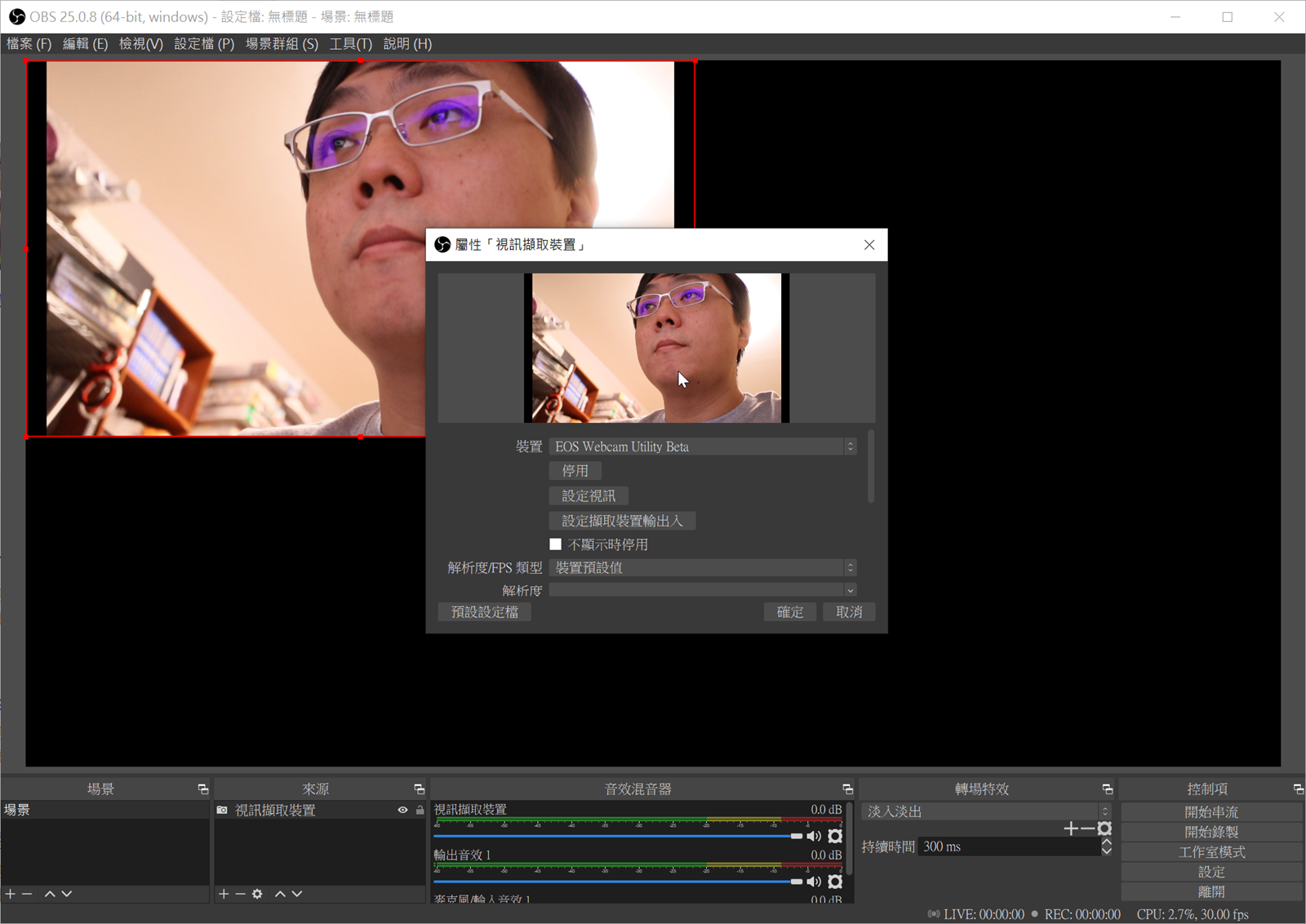The width and height of the screenshot is (1306, 924).
Task: Click transition properties gear in 轉場特效
Action: click(1104, 828)
